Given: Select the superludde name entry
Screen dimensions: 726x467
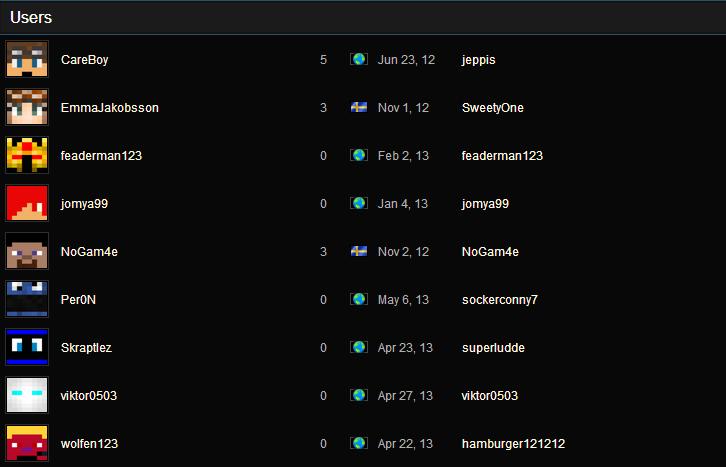Looking at the screenshot, I should pos(493,348).
